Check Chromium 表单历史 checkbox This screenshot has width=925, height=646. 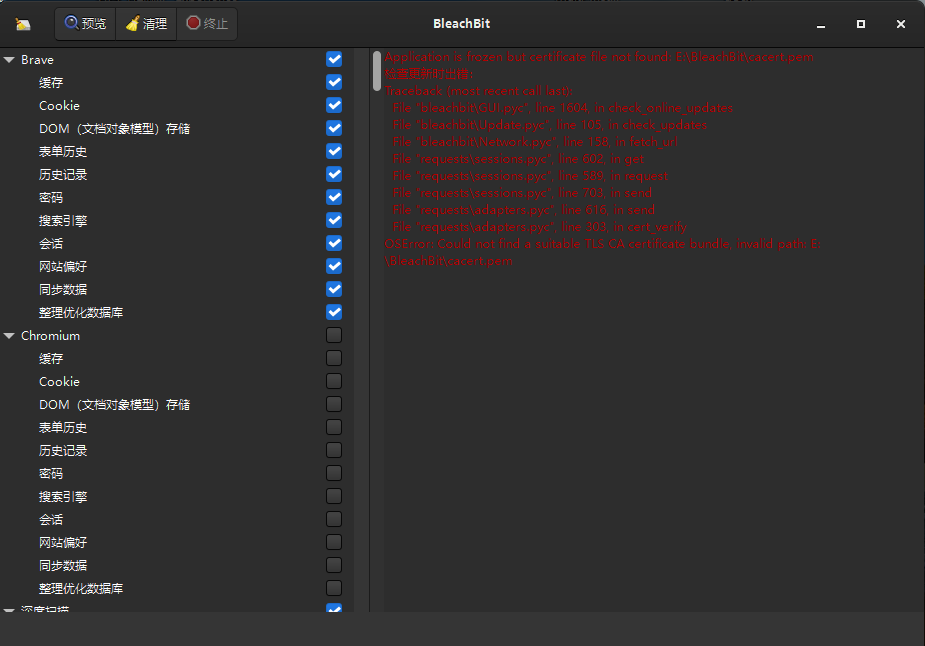[x=334, y=427]
